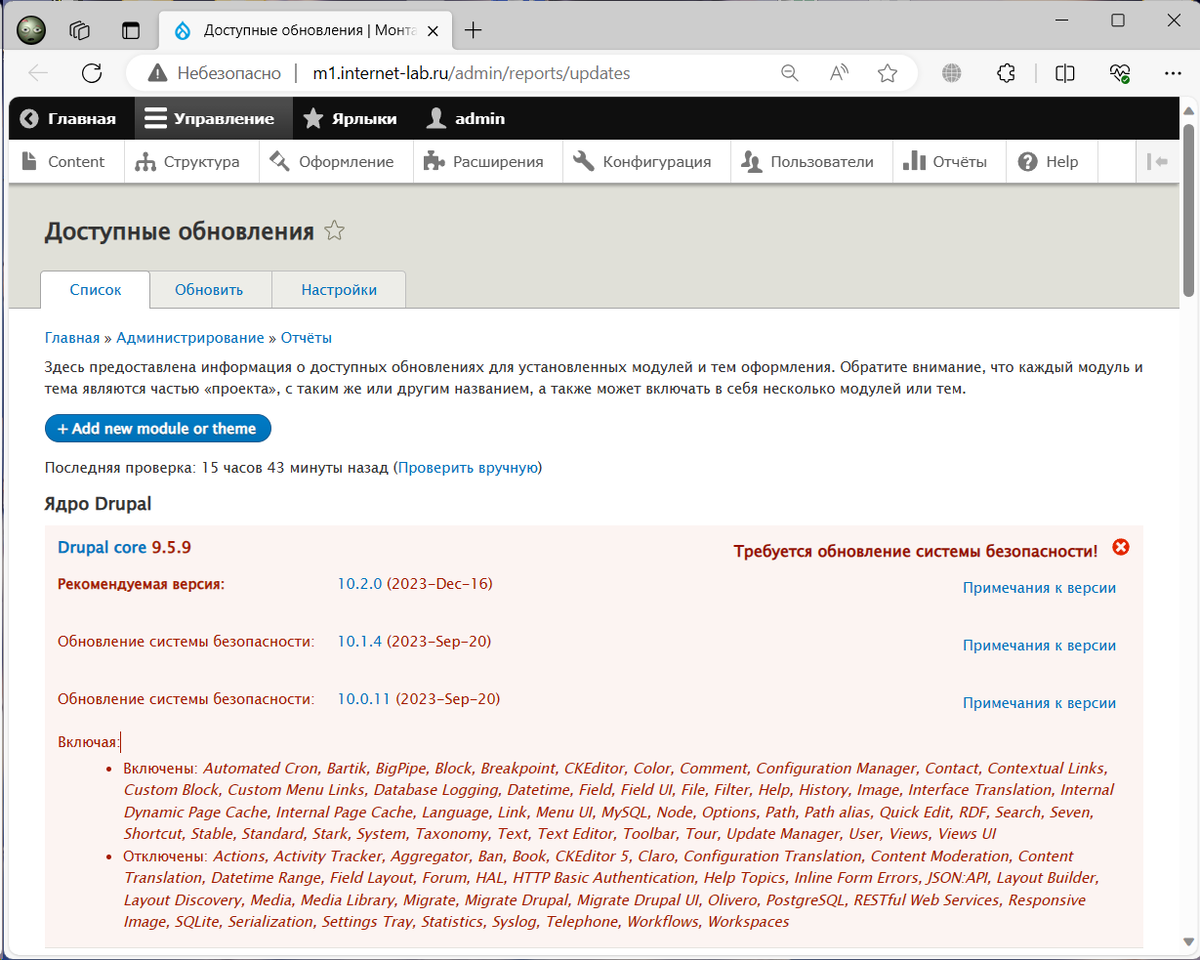Click the Ядро Drupal heading
The height and width of the screenshot is (960, 1200).
[98, 503]
